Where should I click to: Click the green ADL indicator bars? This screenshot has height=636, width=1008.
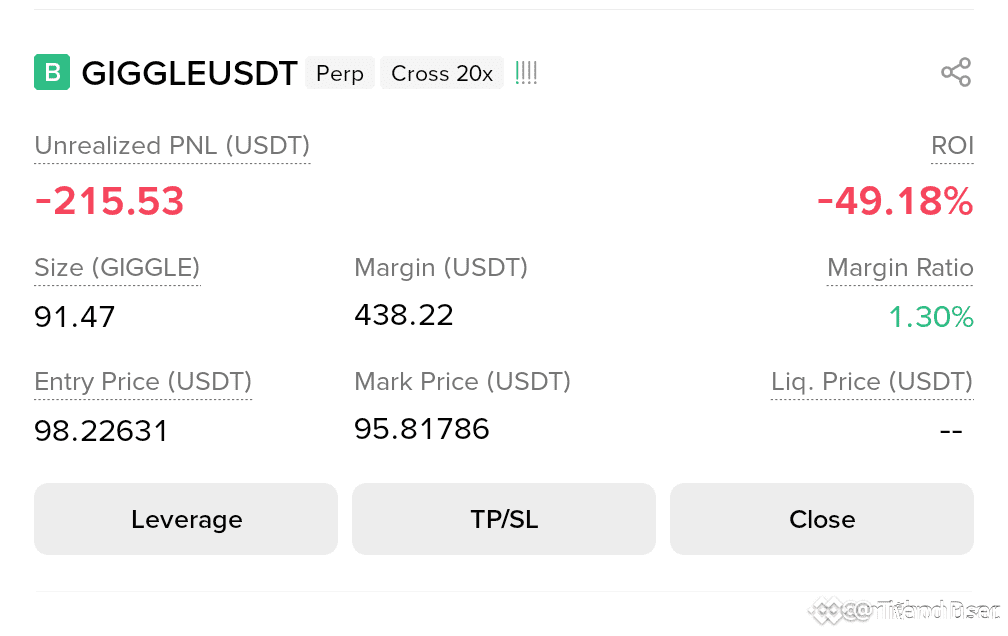pos(526,73)
